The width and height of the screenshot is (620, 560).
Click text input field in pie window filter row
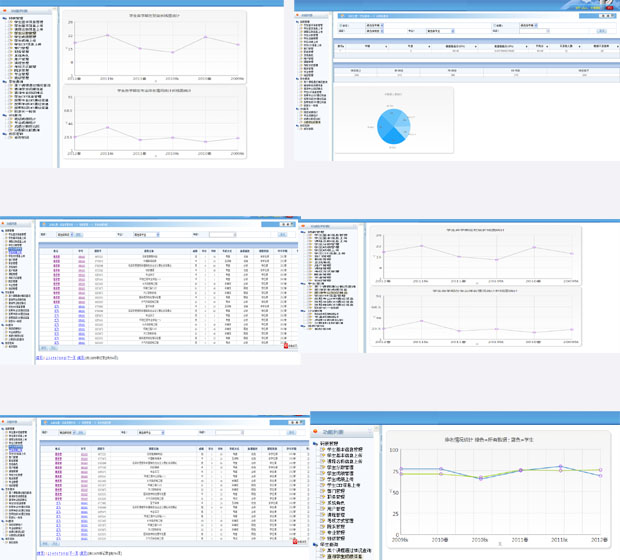point(534,31)
